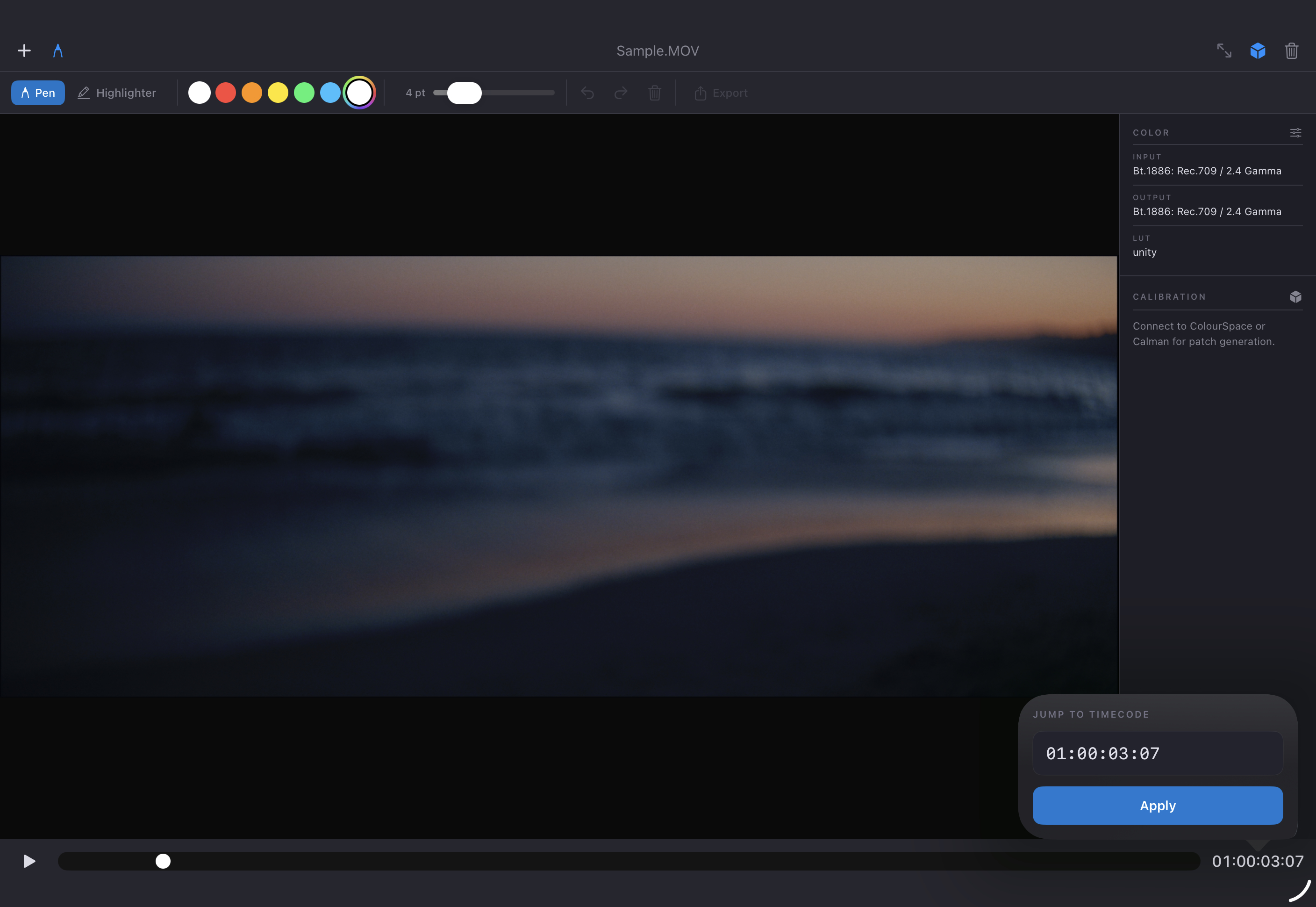Select the annotation pen icon in top bar
This screenshot has height=907, width=1316.
(57, 50)
